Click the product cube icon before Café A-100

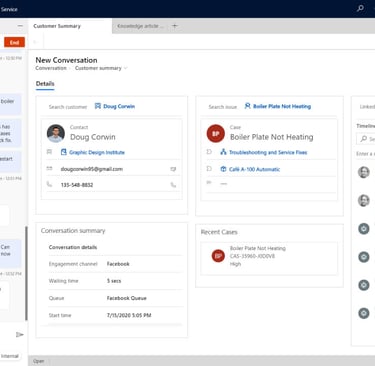tap(223, 169)
